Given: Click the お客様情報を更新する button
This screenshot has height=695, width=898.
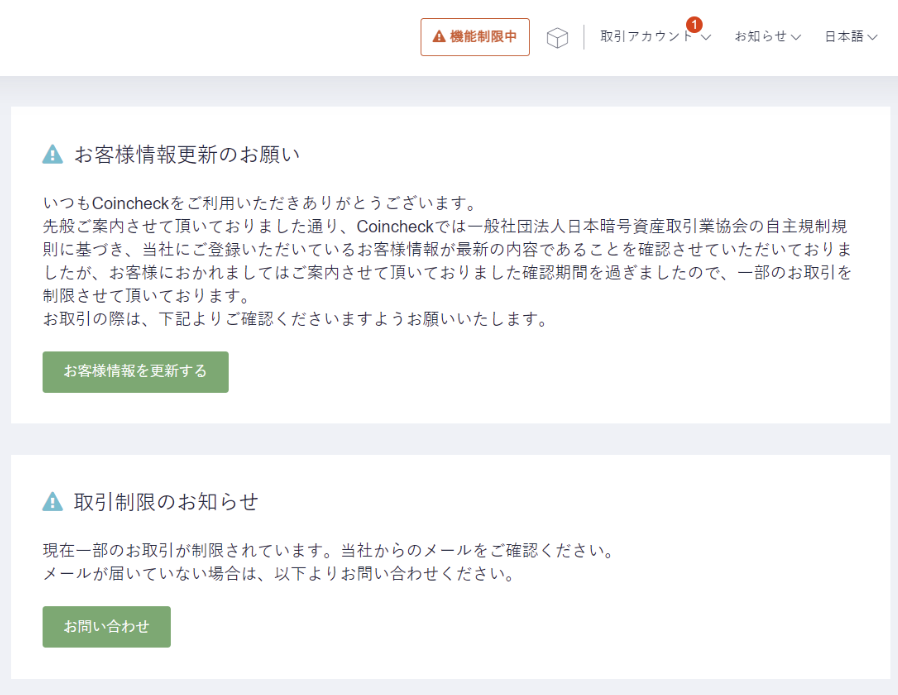Looking at the screenshot, I should pyautogui.click(x=135, y=372).
